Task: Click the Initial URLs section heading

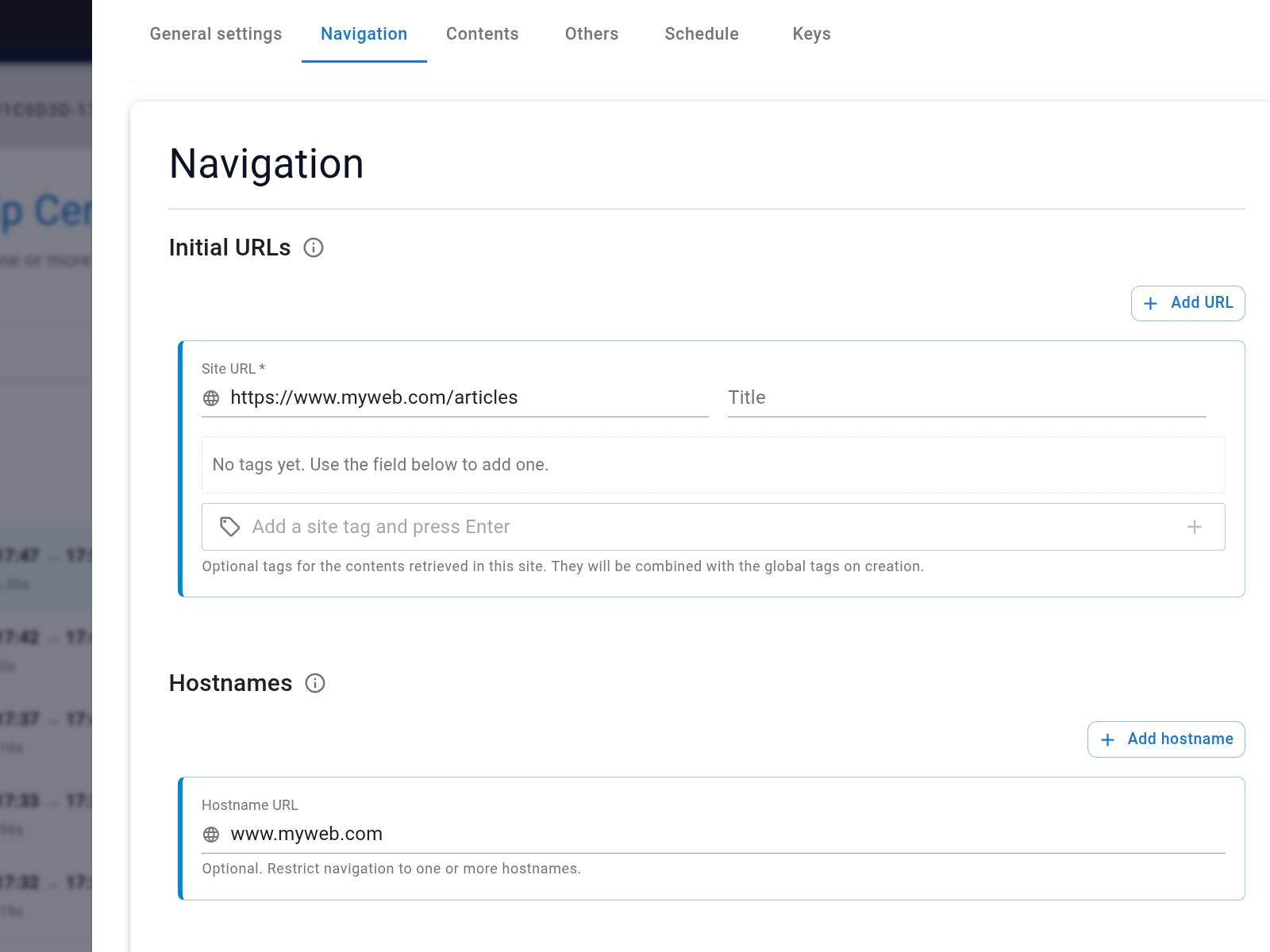Action: 230,248
